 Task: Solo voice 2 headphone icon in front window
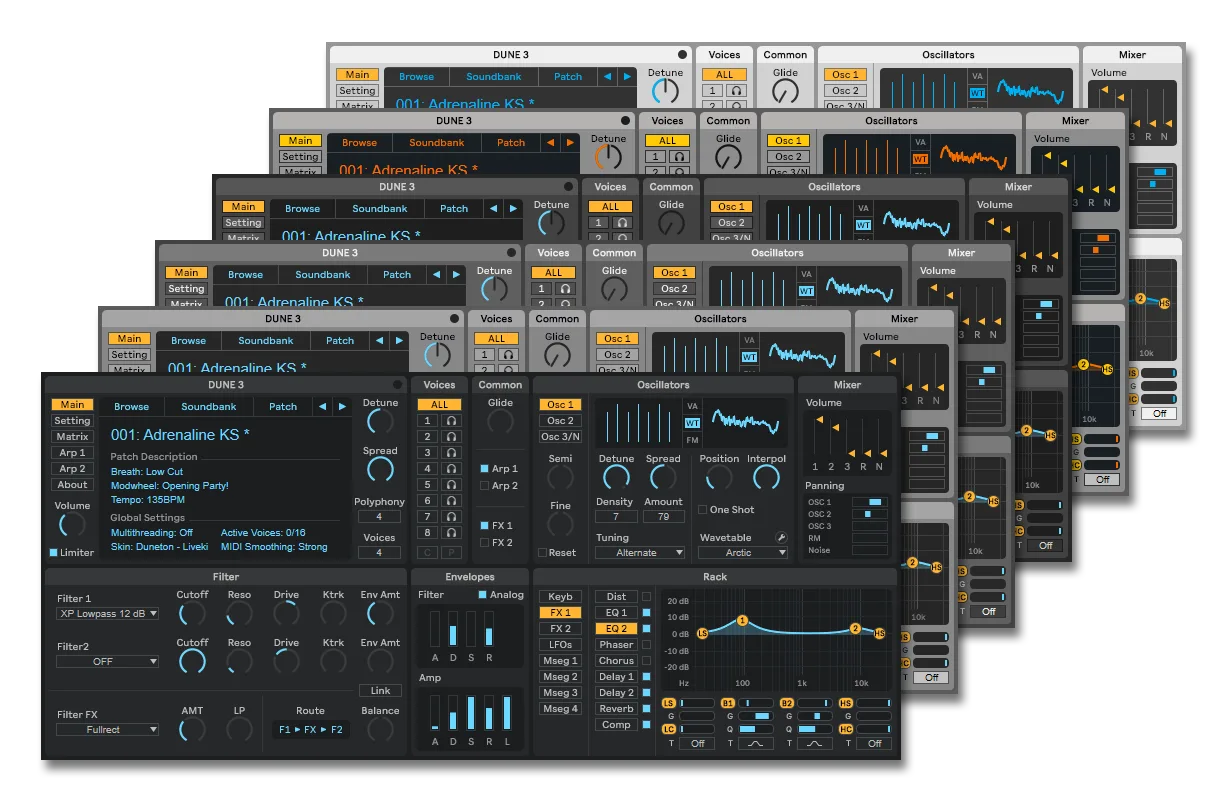point(453,437)
